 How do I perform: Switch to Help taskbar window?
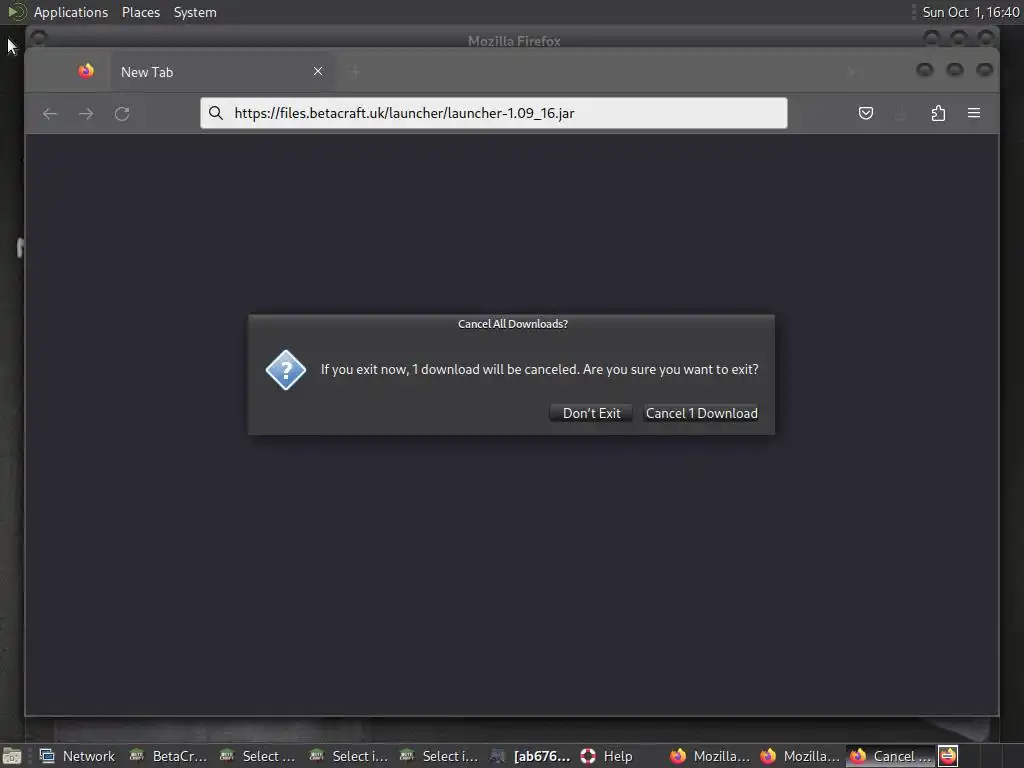pos(607,756)
